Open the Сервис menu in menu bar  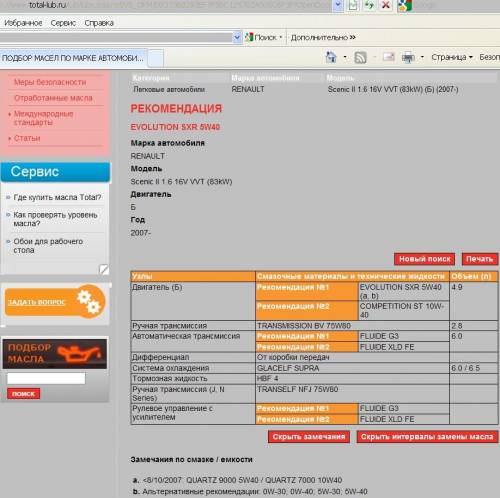(63, 23)
